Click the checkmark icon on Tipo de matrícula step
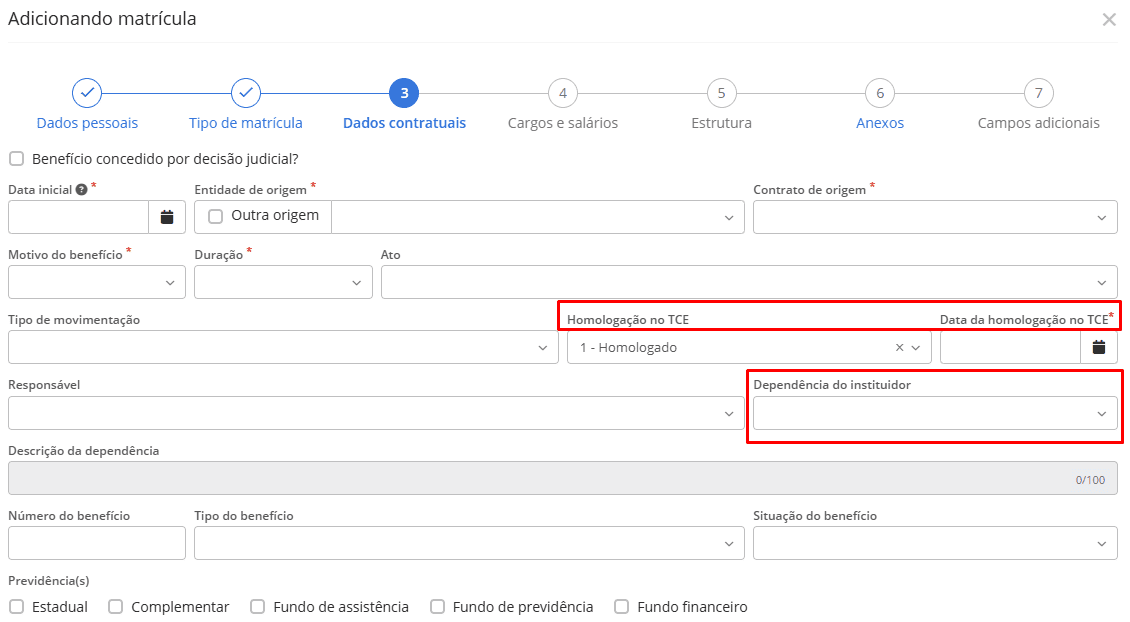1130x622 pixels. tap(246, 93)
